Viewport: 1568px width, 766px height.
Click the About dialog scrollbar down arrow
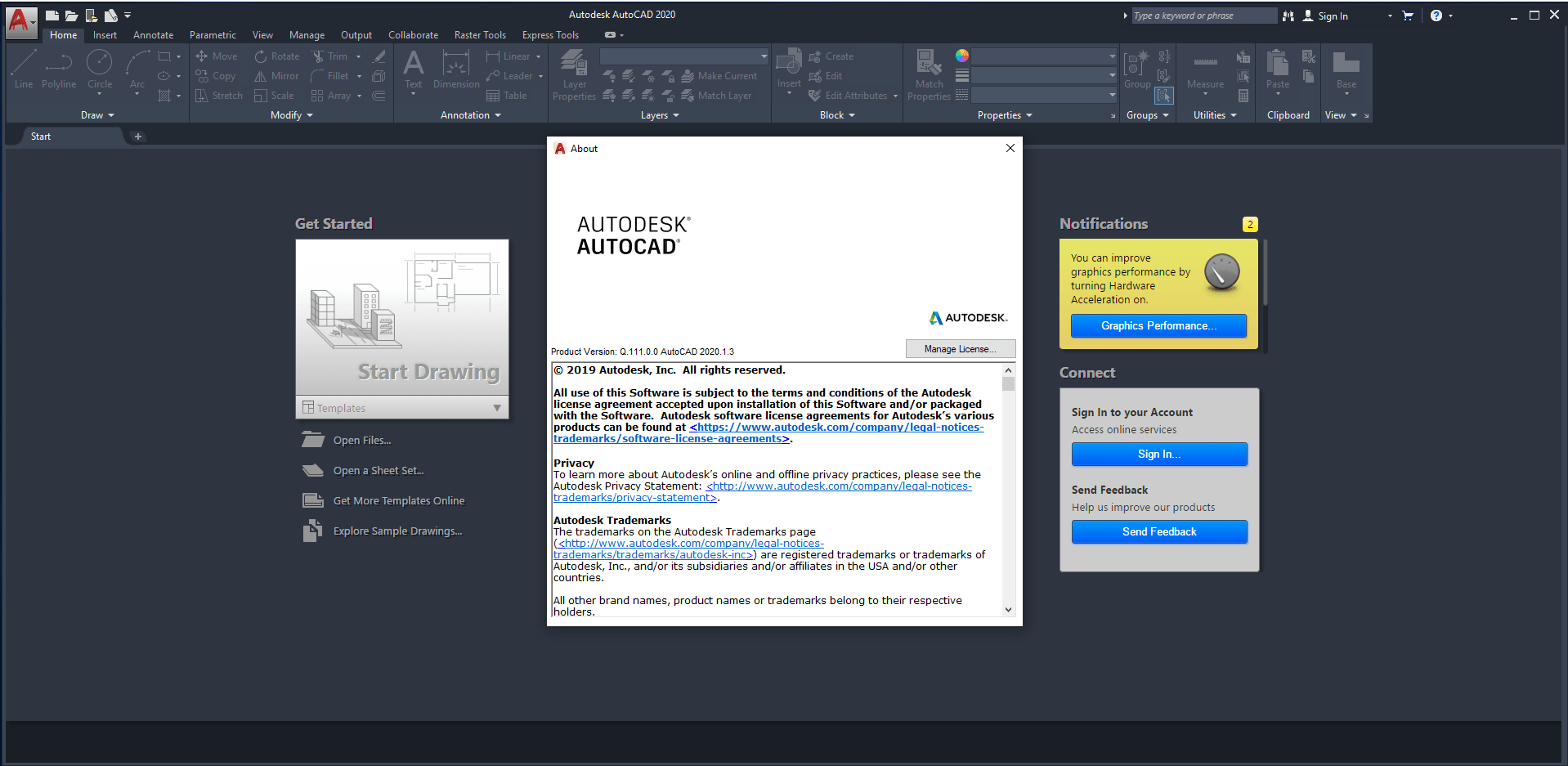click(1008, 610)
